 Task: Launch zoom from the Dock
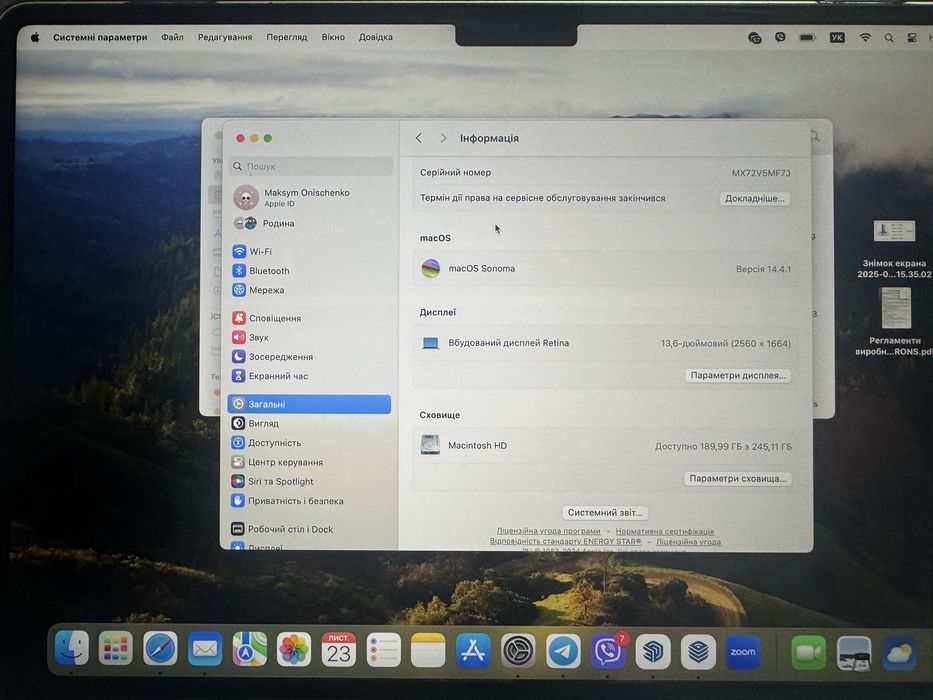point(743,652)
